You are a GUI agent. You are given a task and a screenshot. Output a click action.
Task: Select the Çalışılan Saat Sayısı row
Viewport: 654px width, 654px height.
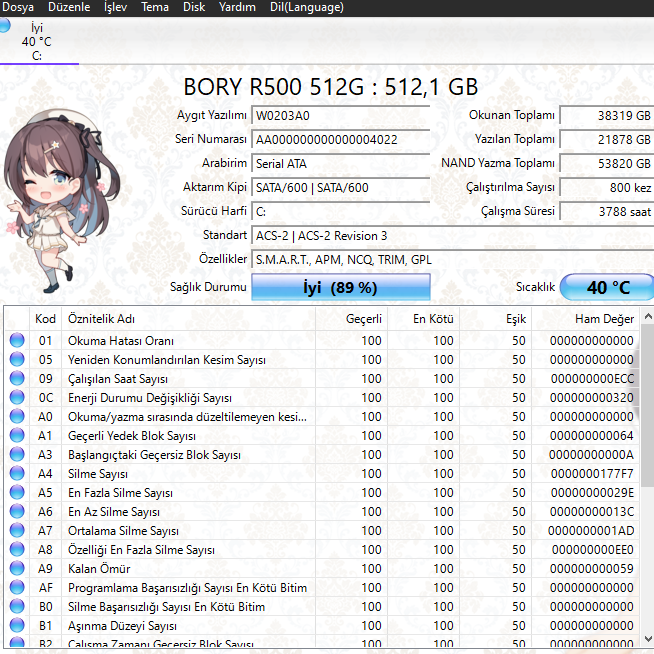point(322,379)
